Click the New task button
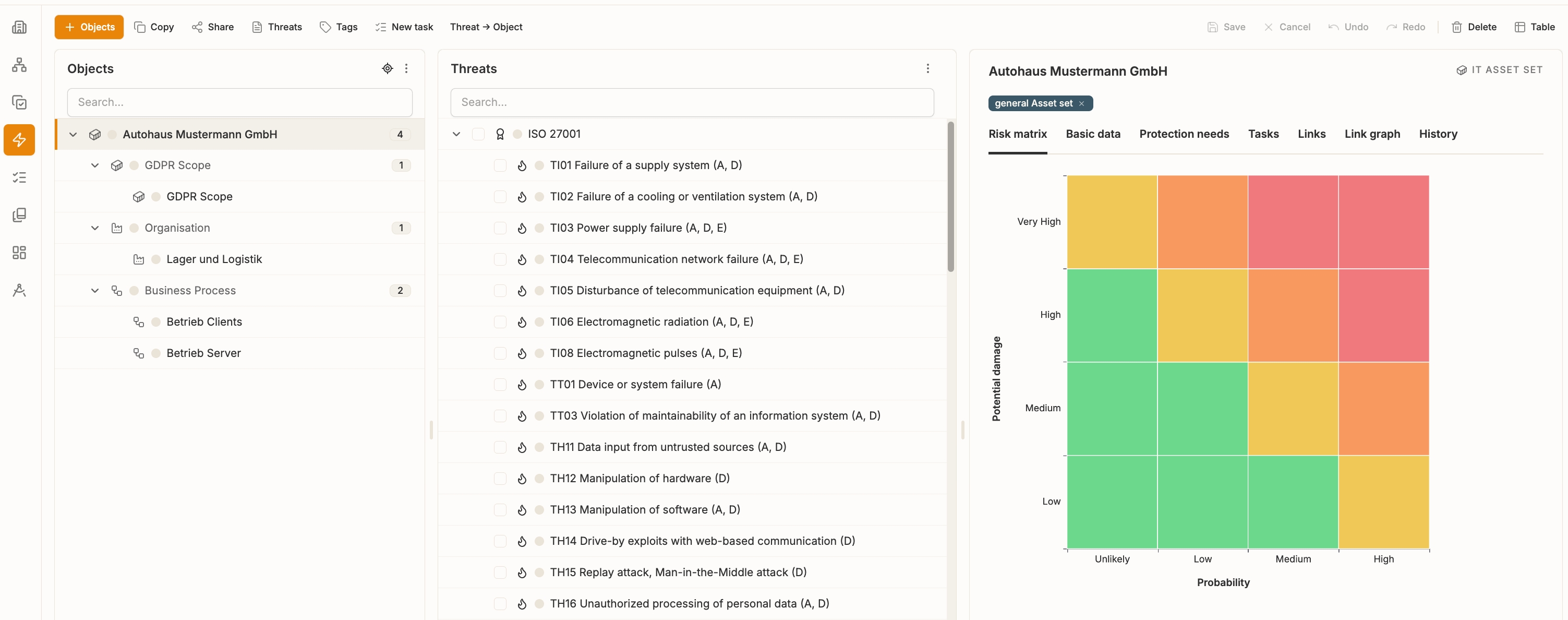The image size is (1568, 620). [x=404, y=27]
